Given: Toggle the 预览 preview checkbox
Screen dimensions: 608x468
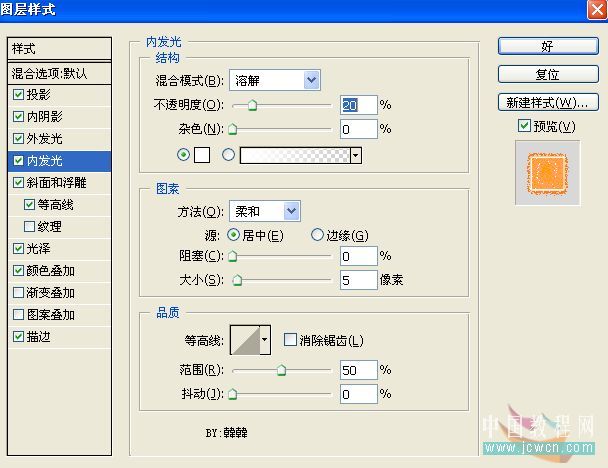Looking at the screenshot, I should (524, 126).
